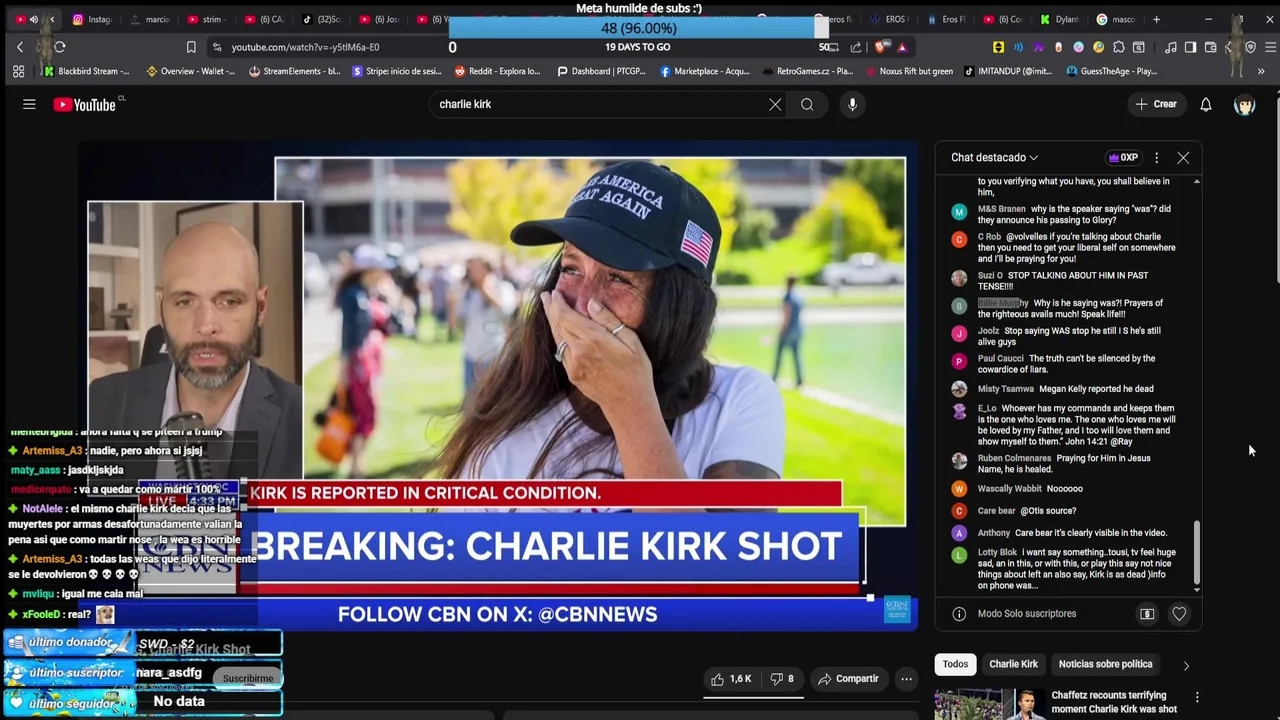Open tab groups grid icon
Image resolution: width=1280 pixels, height=720 pixels.
click(x=18, y=71)
